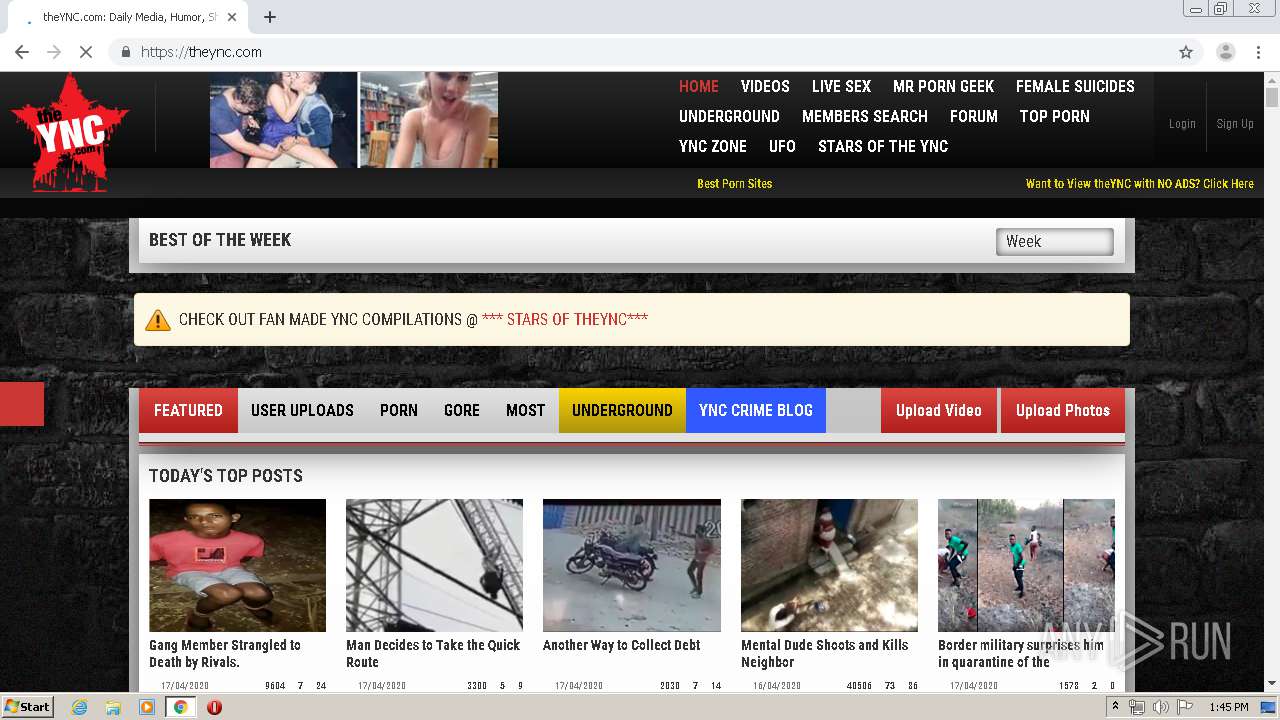The width and height of the screenshot is (1280, 720).
Task: Click the Login link
Action: pyautogui.click(x=1182, y=124)
